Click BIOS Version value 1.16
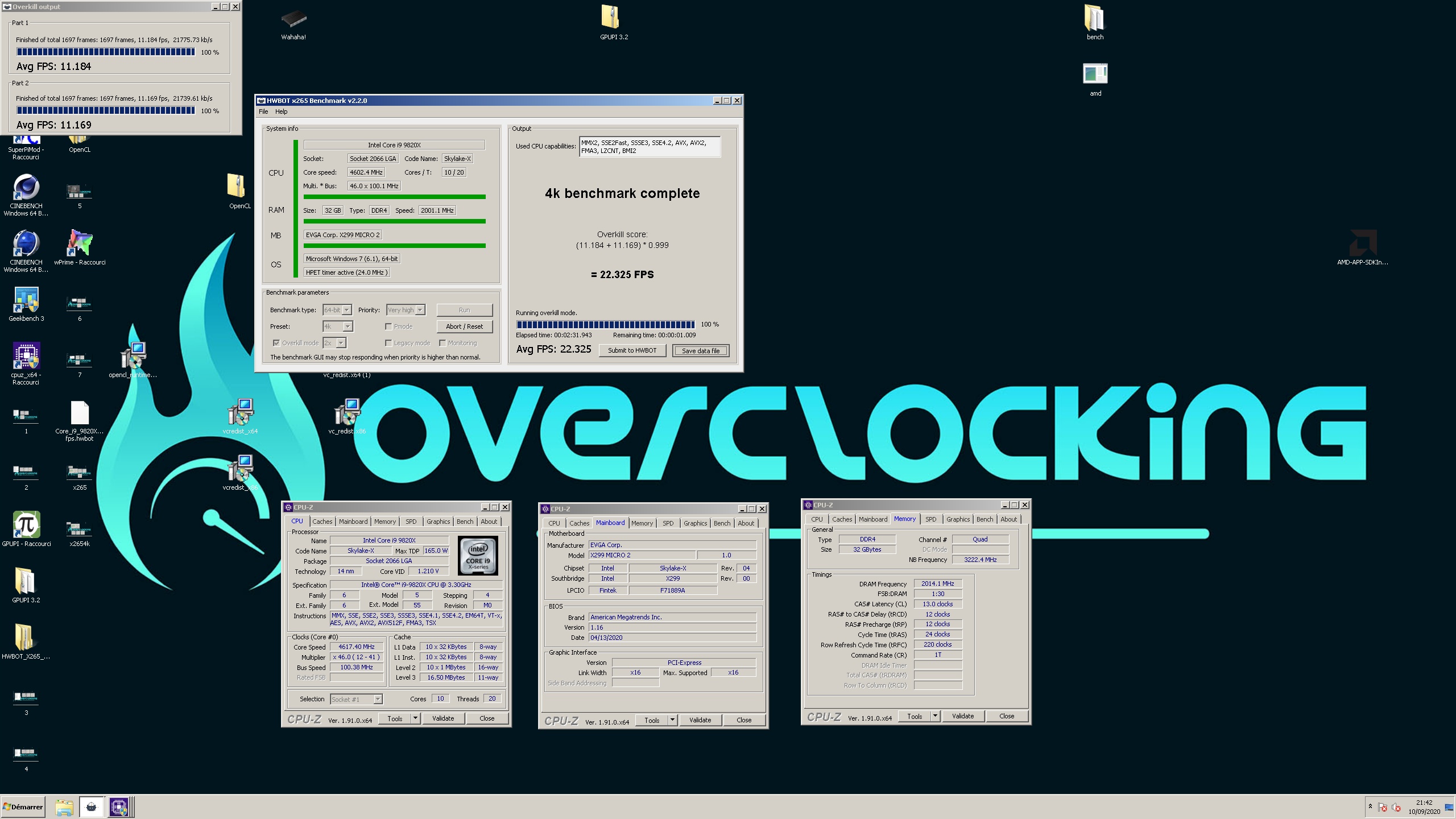Image resolution: width=1456 pixels, height=819 pixels. [673, 627]
